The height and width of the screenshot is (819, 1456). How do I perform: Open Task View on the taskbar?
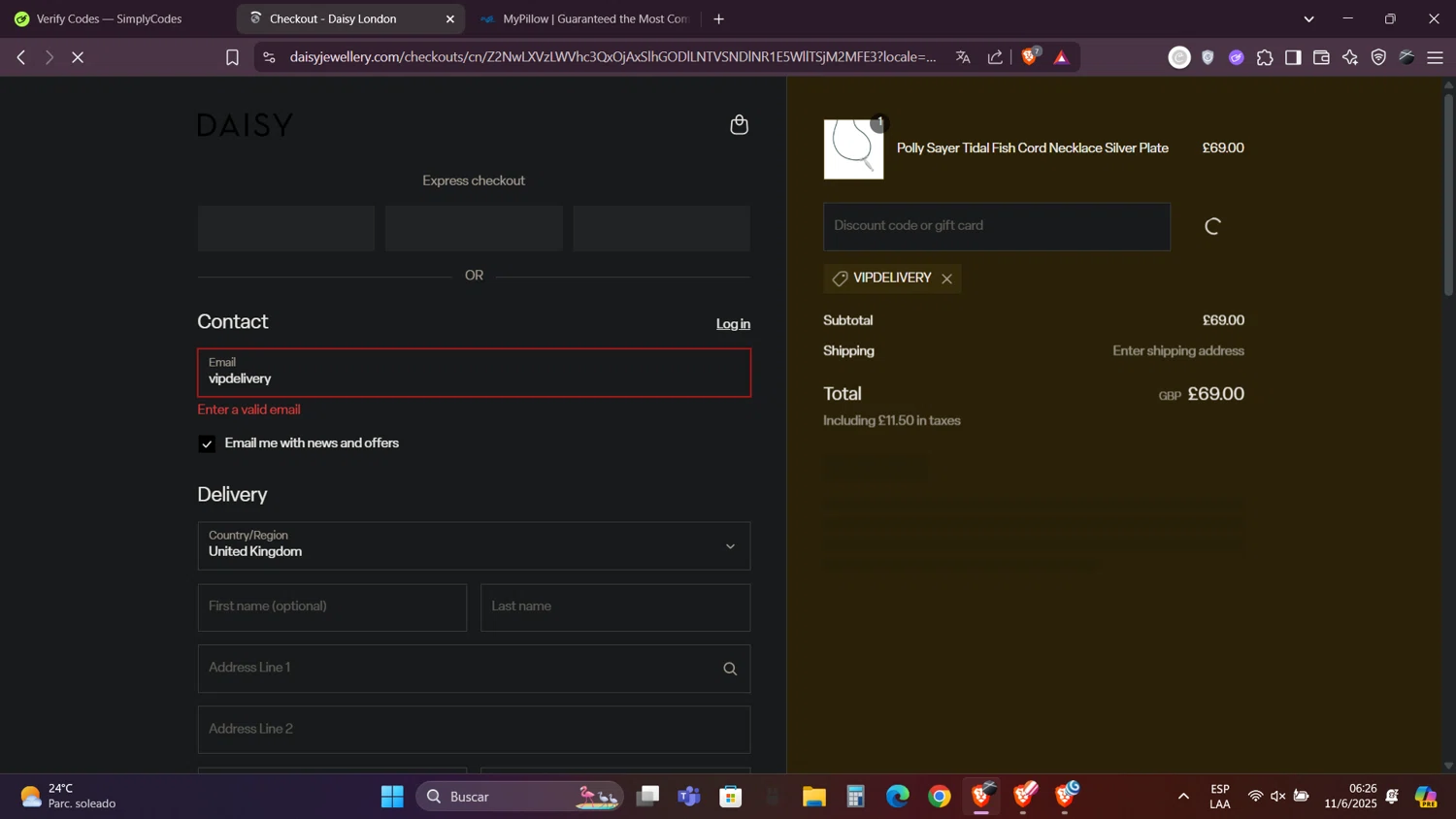(x=647, y=797)
